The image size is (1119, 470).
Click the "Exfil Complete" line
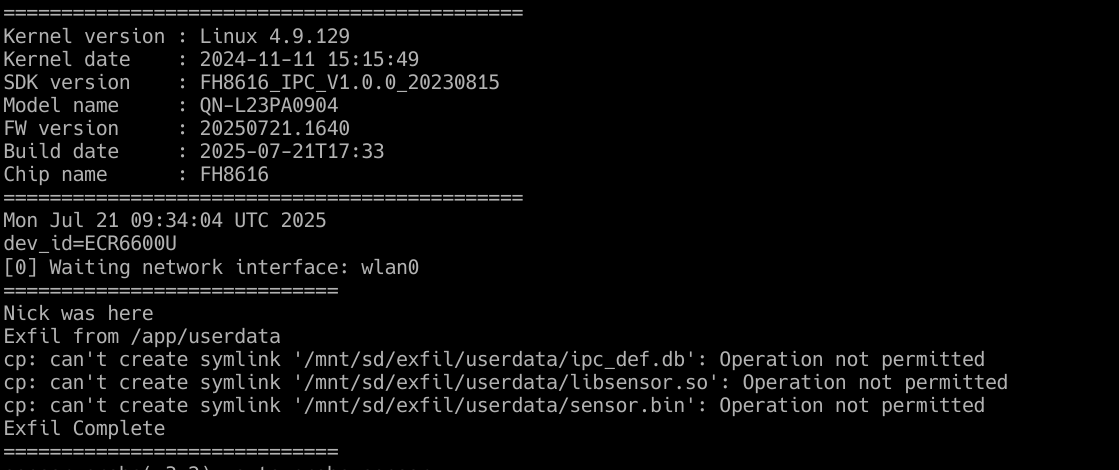(84, 428)
